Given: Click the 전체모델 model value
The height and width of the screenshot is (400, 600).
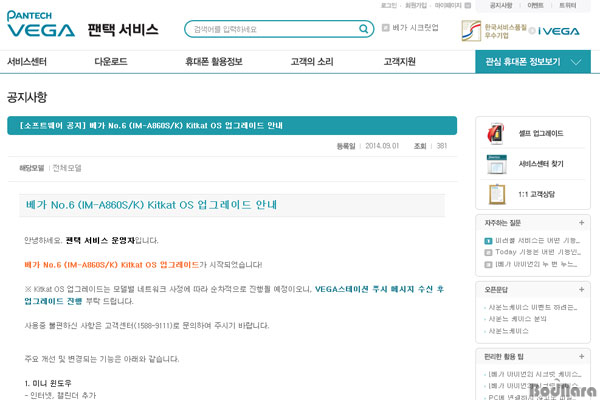Looking at the screenshot, I should click(67, 168).
